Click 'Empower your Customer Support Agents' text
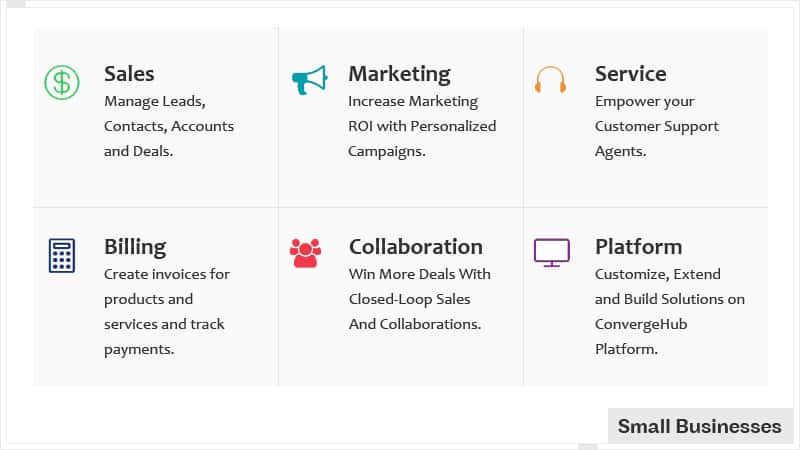The width and height of the screenshot is (800, 450). (x=657, y=126)
